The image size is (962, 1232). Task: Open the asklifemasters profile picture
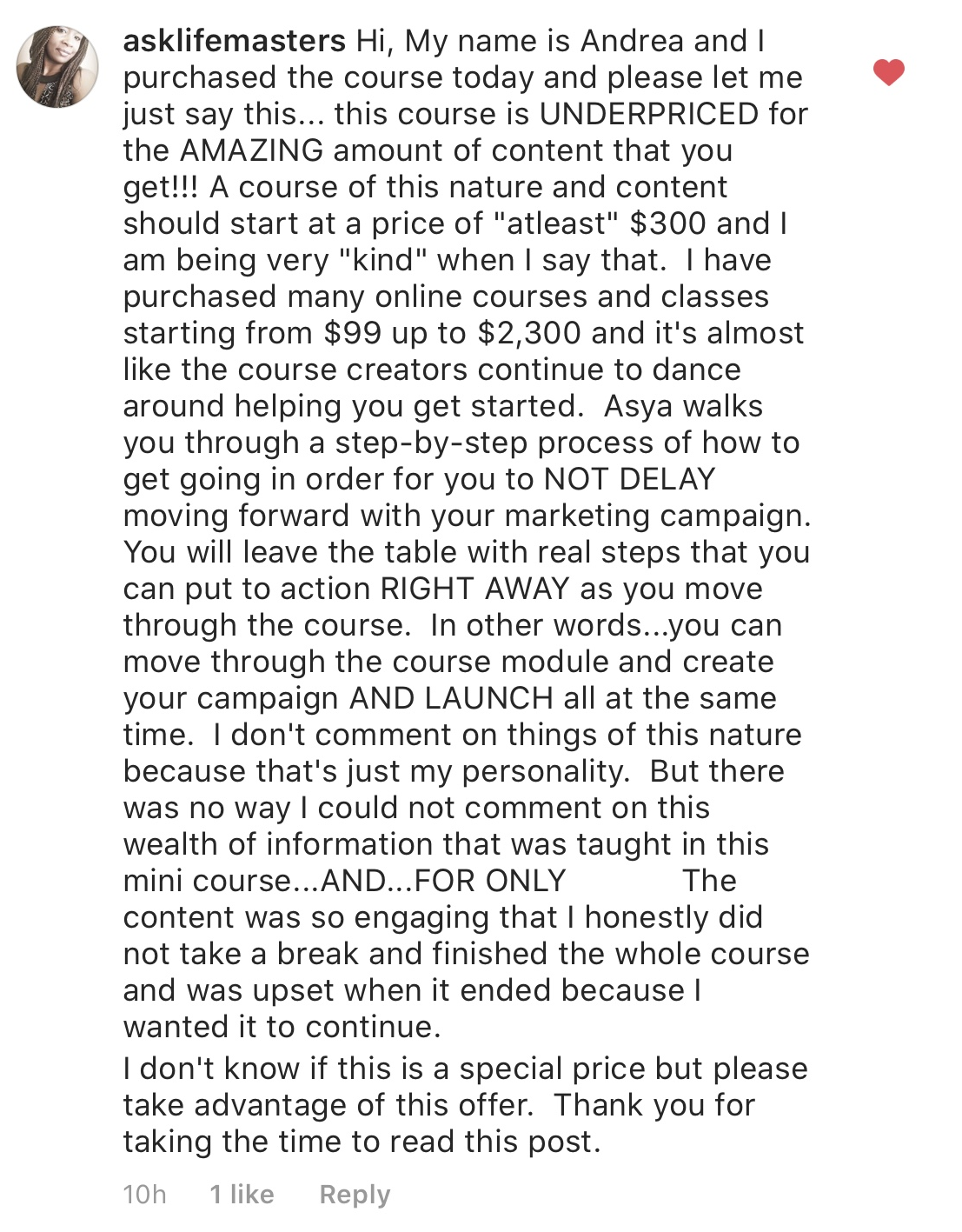(x=57, y=67)
